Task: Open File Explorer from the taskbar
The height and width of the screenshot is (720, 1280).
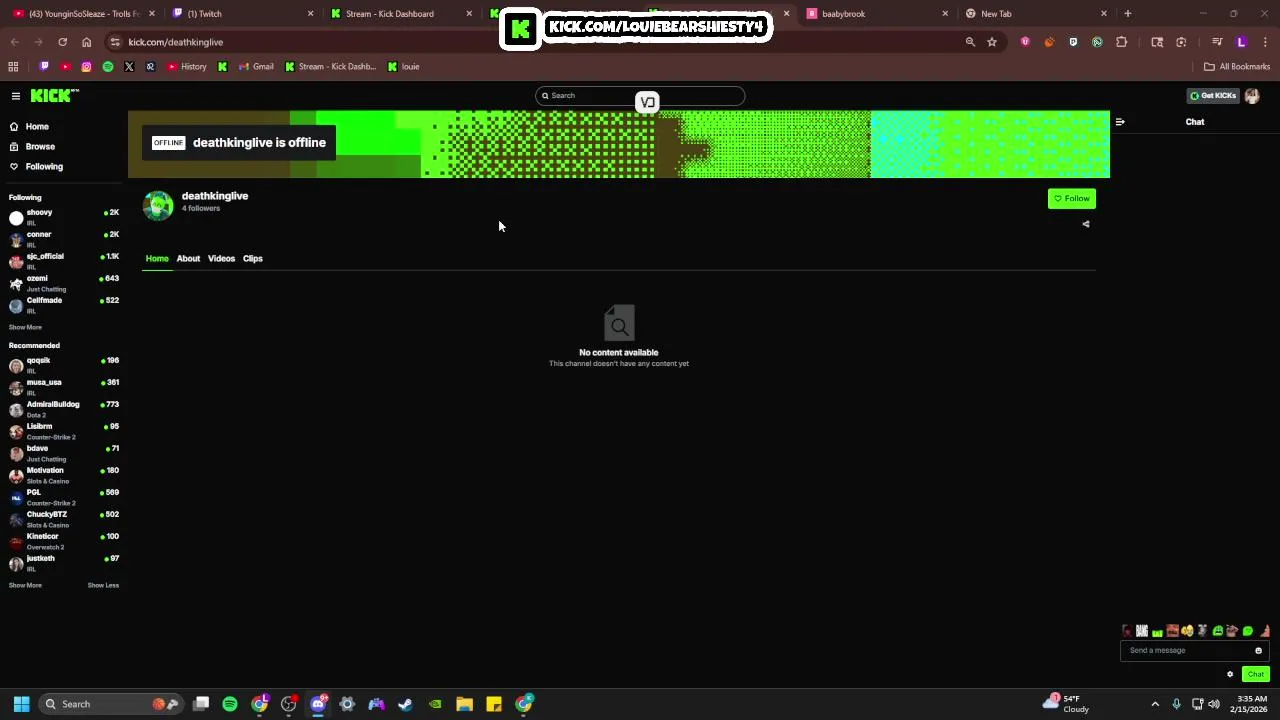Action: (464, 704)
